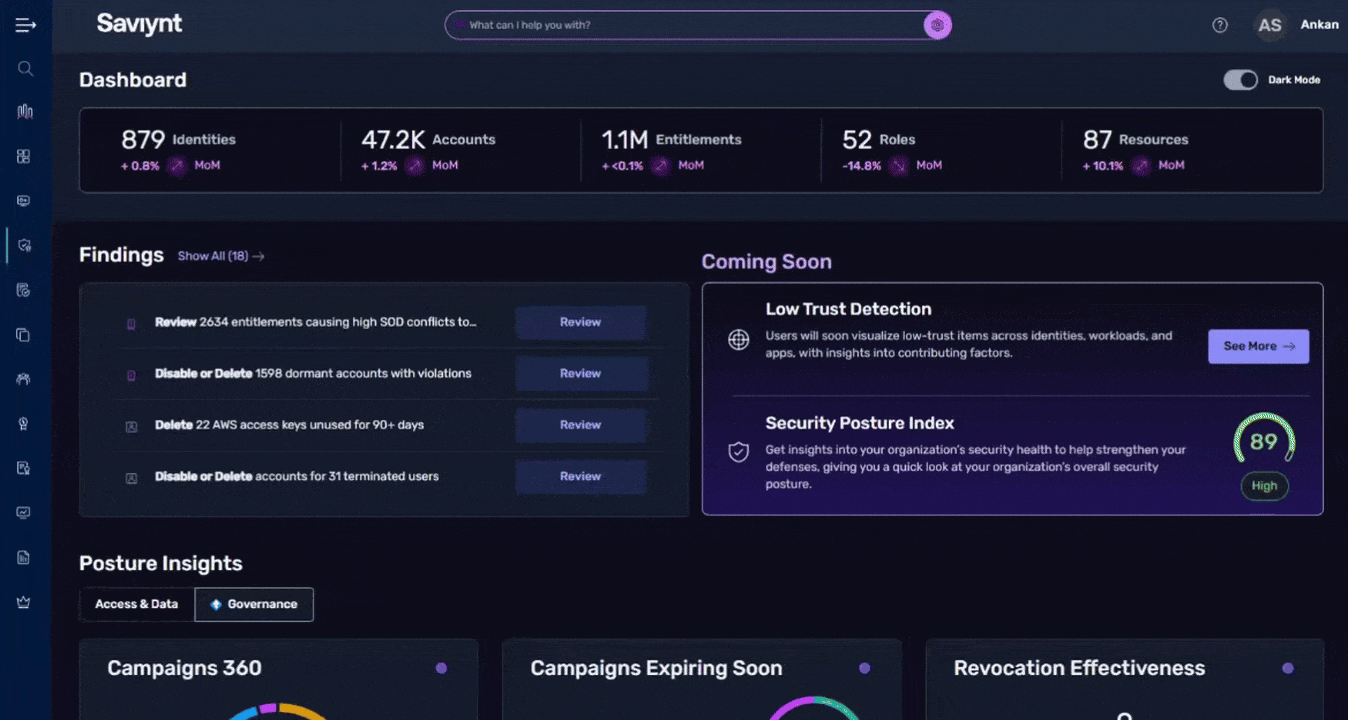
Task: Review the 2634 entitlements SOD conflicts finding
Action: click(x=580, y=322)
